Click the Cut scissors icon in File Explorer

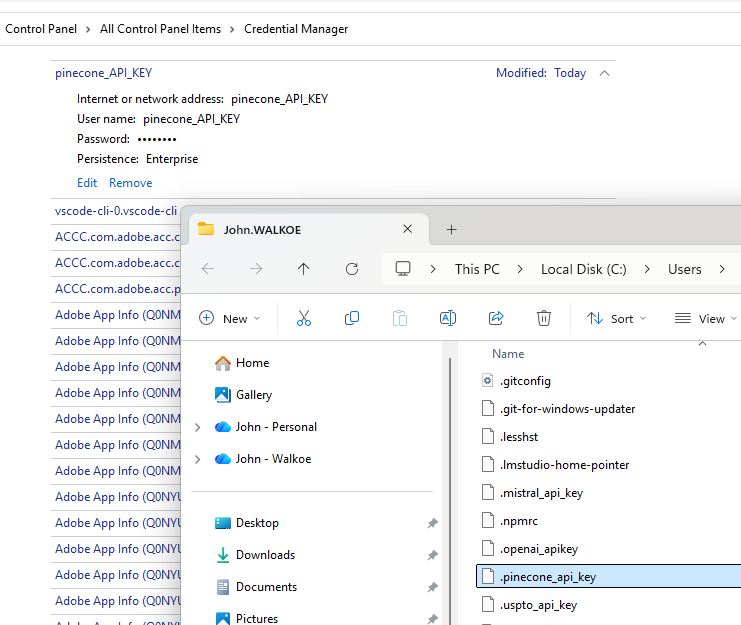[x=304, y=318]
